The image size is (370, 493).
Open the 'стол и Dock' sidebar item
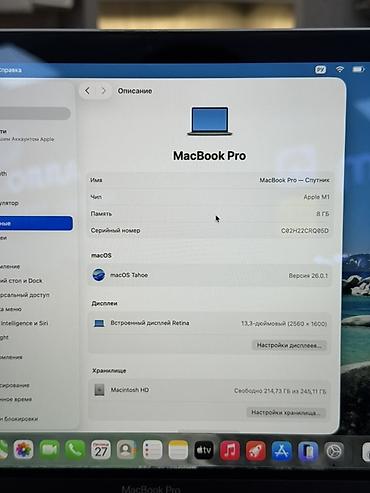click(21, 281)
